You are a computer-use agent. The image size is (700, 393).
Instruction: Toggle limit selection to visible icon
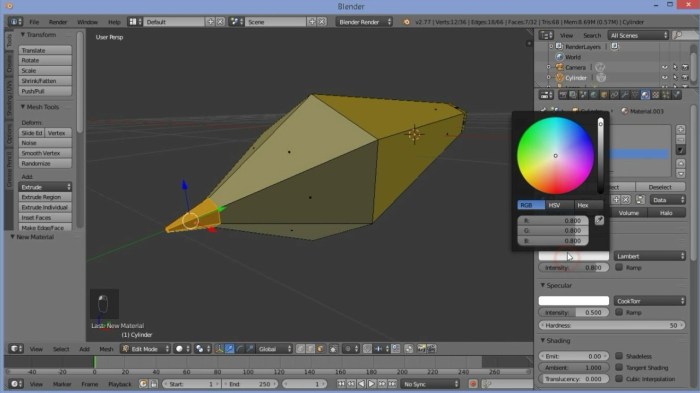[333, 349]
